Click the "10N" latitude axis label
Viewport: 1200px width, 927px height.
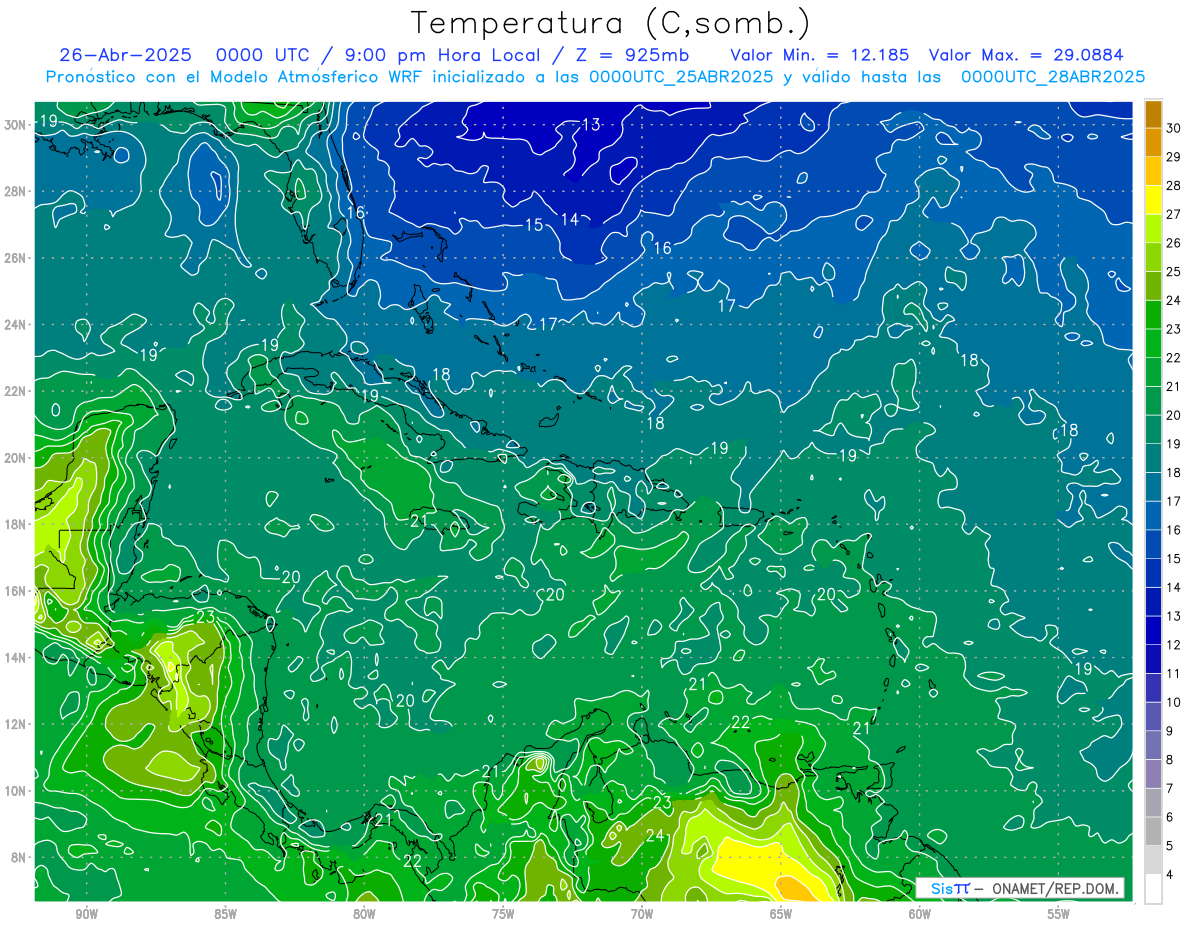tap(15, 791)
